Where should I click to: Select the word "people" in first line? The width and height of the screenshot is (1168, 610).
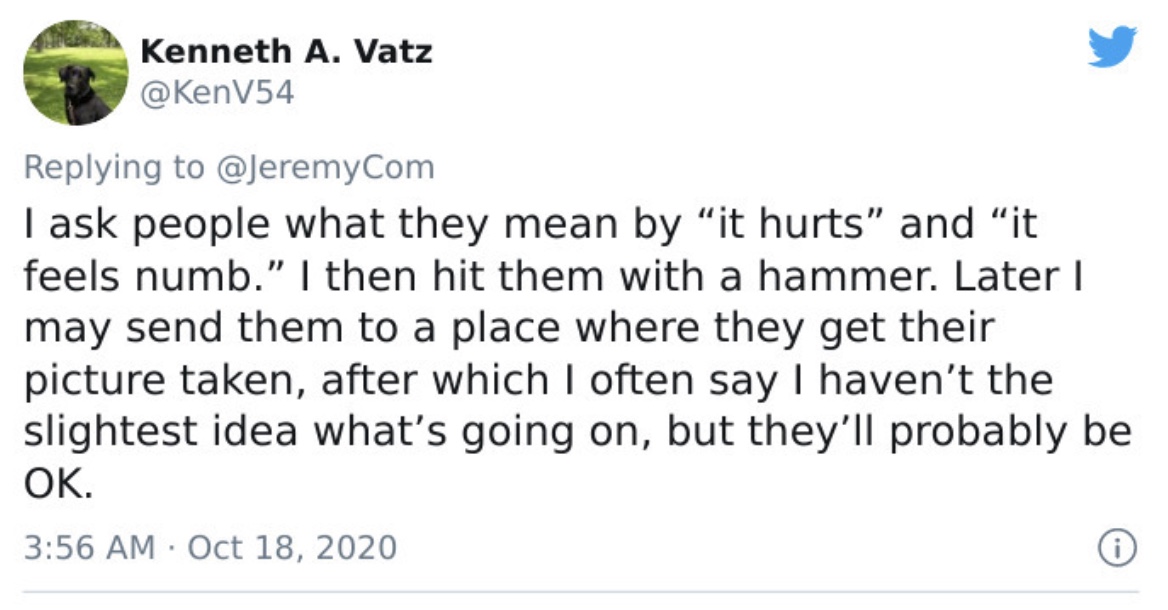pos(201,225)
